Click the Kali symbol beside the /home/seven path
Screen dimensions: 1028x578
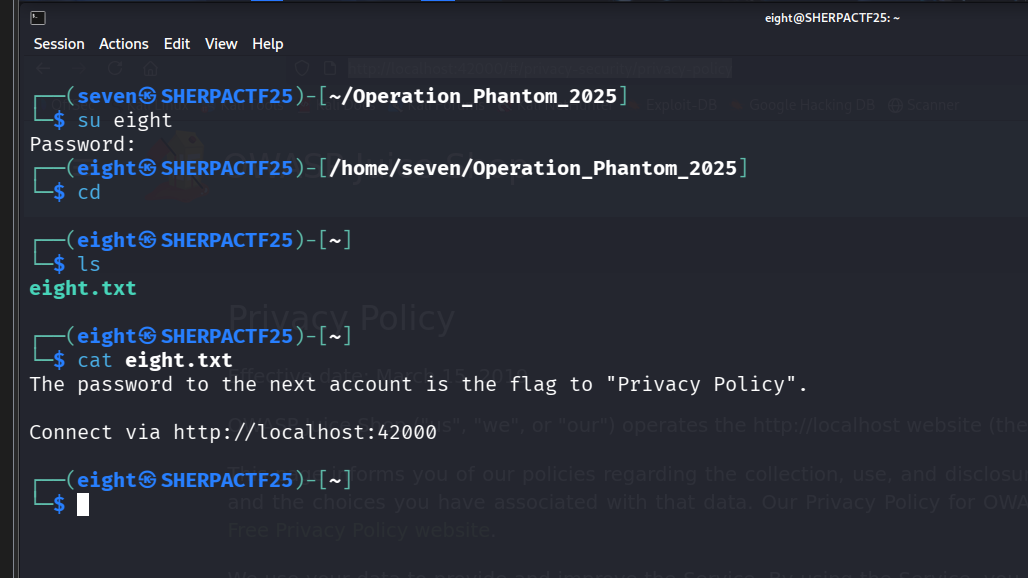(x=147, y=168)
